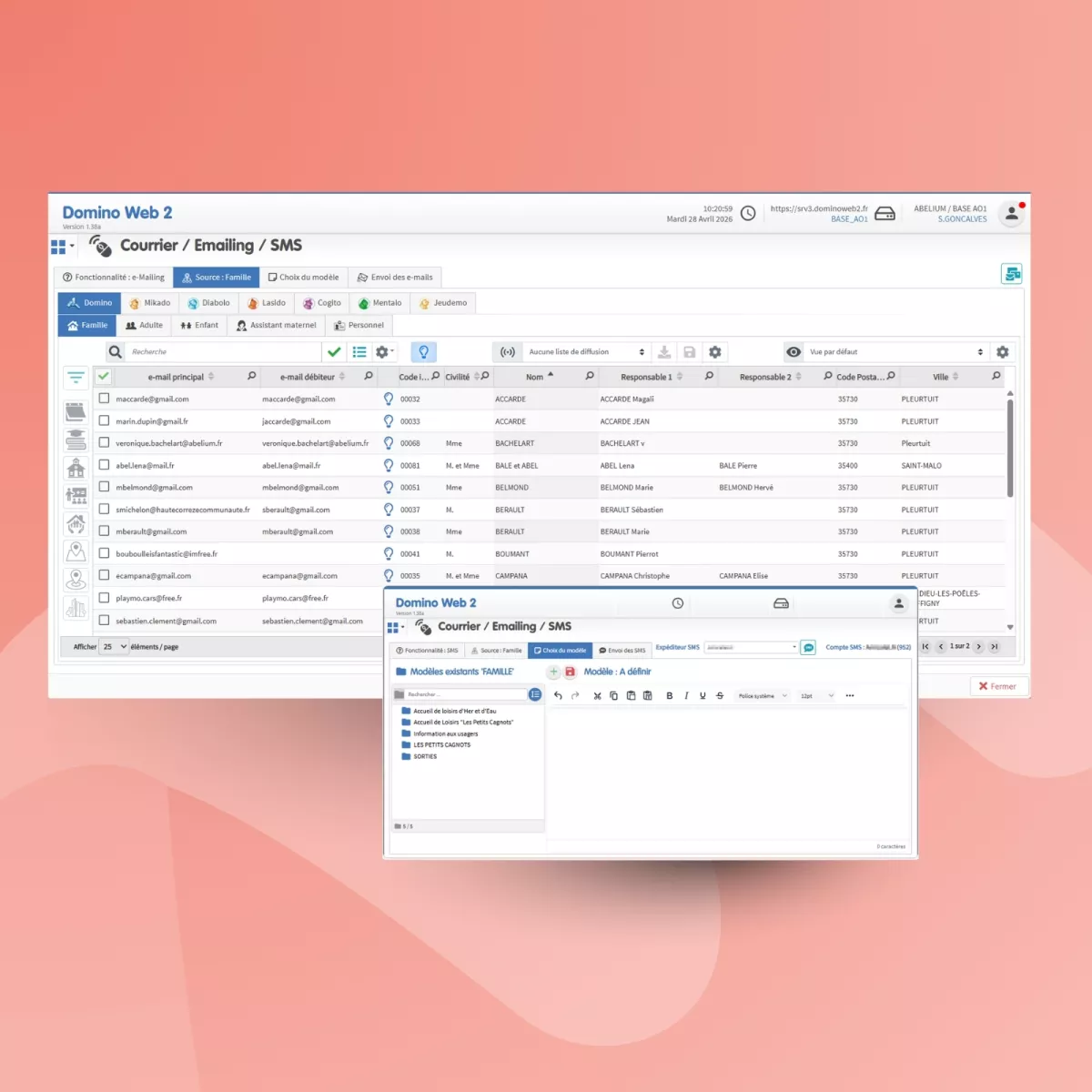This screenshot has height=1092, width=1092.
Task: Click the green checkmark beside the search field
Action: coord(335,352)
